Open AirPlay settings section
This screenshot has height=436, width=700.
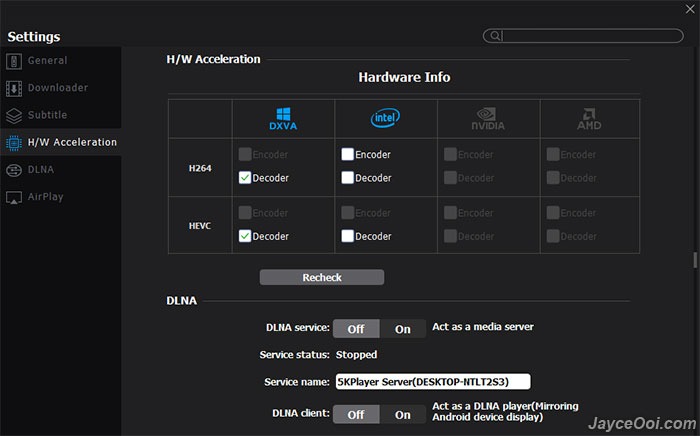tap(61, 197)
